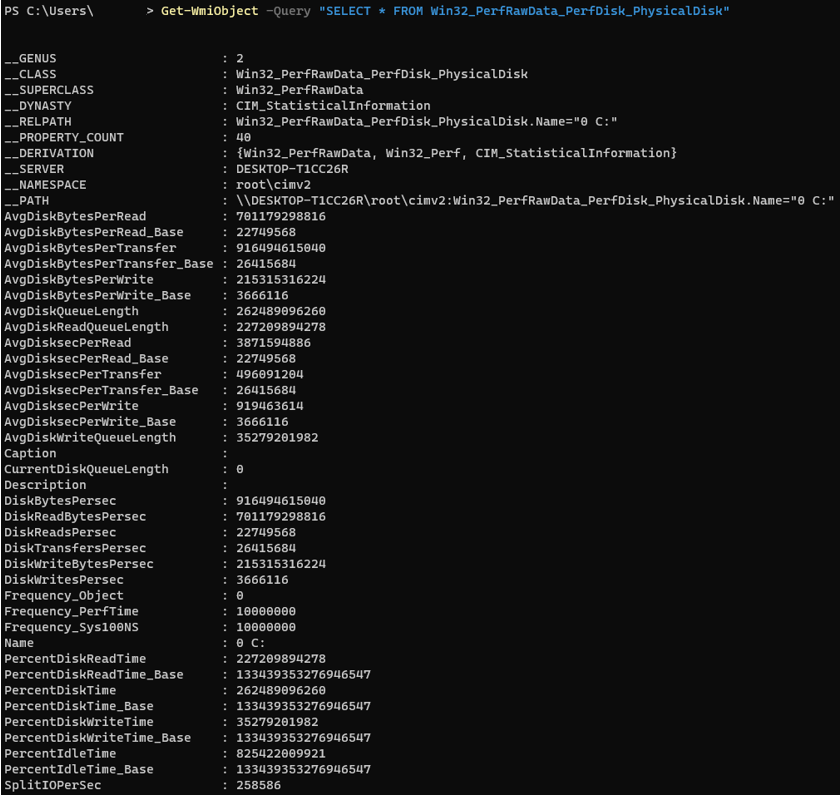The height and width of the screenshot is (795, 840).
Task: Click the PercentDiskTime_Base property name
Action: (79, 706)
